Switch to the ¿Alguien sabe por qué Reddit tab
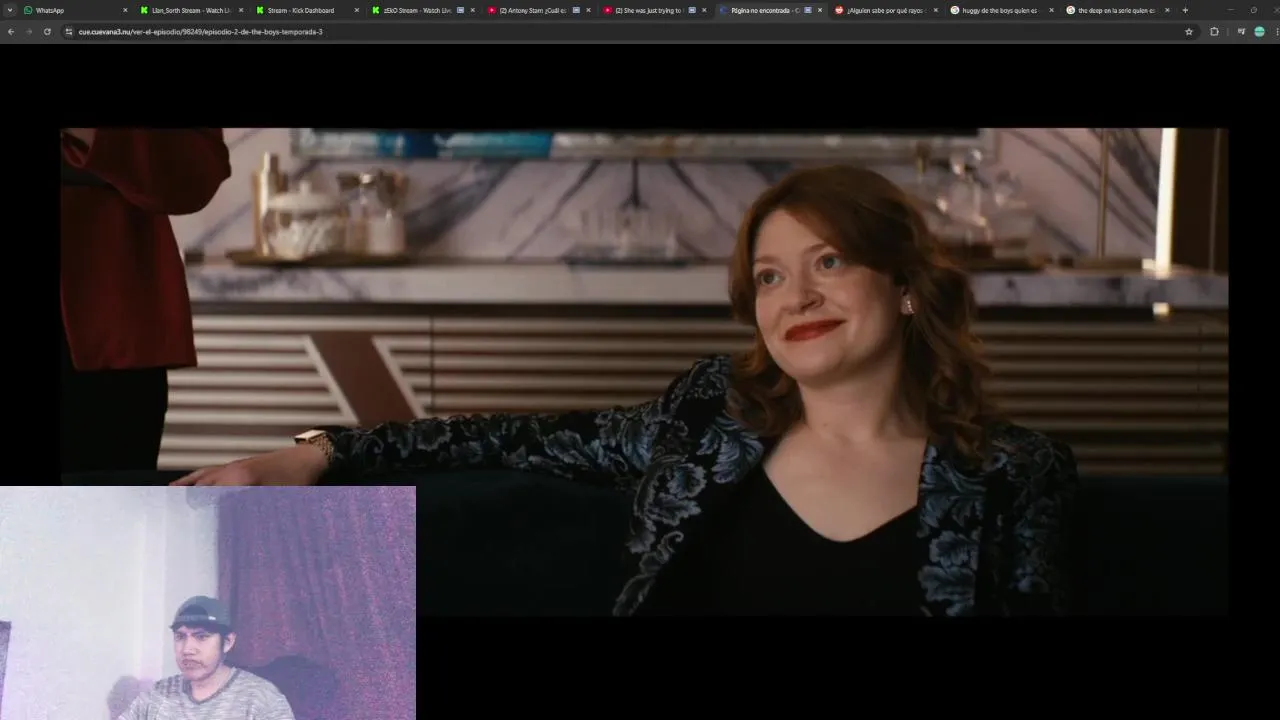This screenshot has height=720, width=1280. [885, 10]
